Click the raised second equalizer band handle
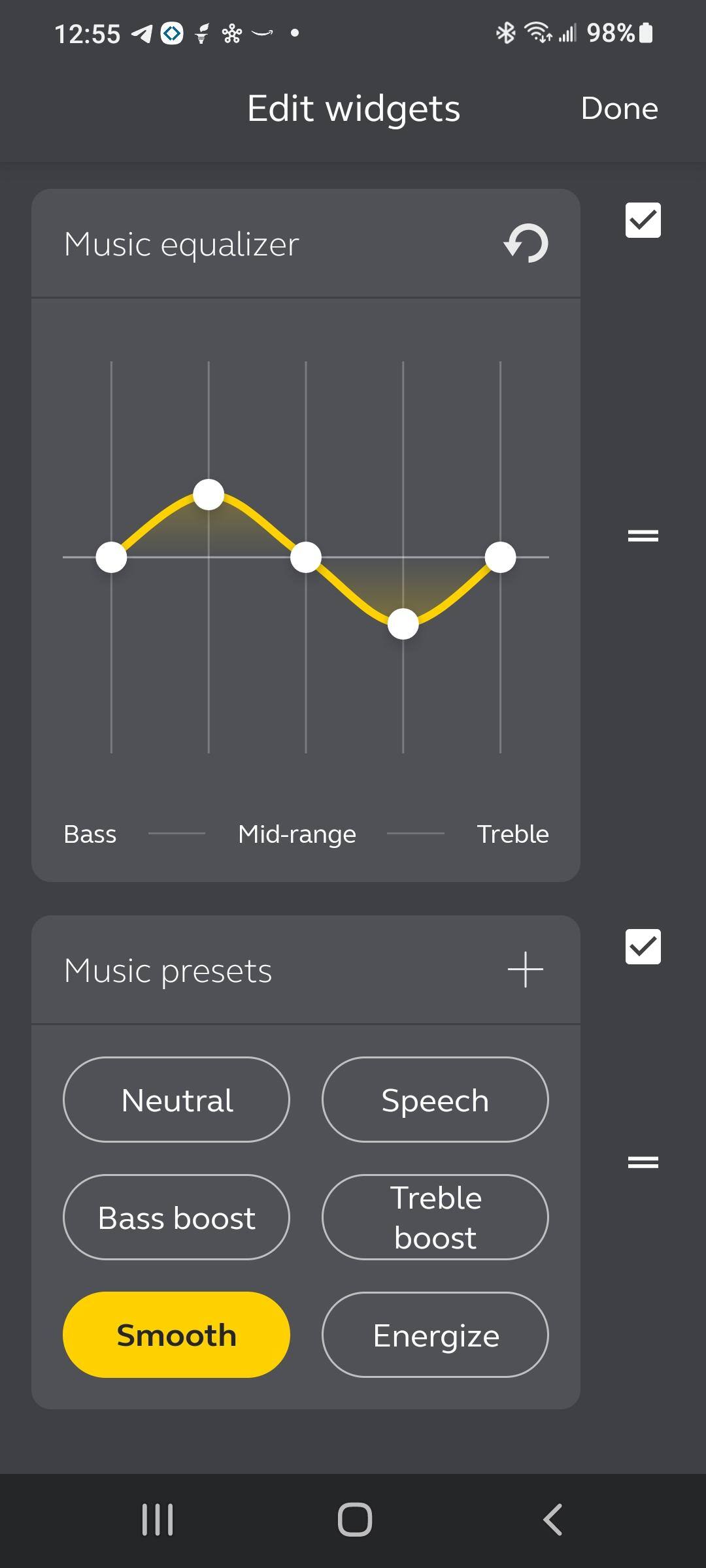This screenshot has height=1568, width=706. (x=209, y=495)
